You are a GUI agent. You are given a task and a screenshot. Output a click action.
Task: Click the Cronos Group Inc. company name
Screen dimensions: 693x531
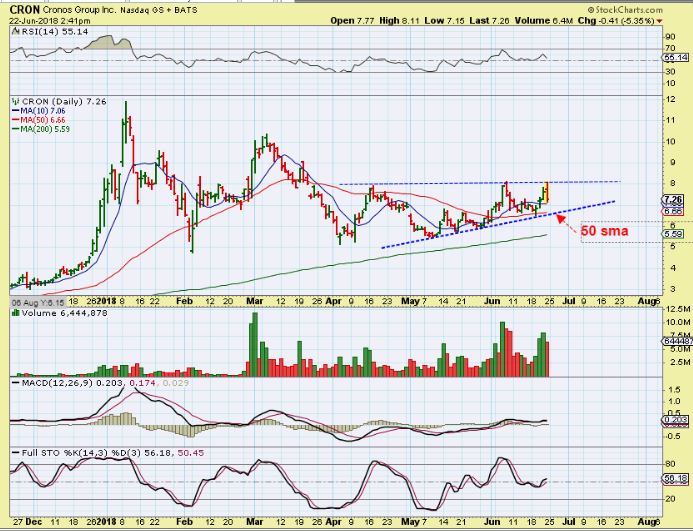(x=78, y=10)
